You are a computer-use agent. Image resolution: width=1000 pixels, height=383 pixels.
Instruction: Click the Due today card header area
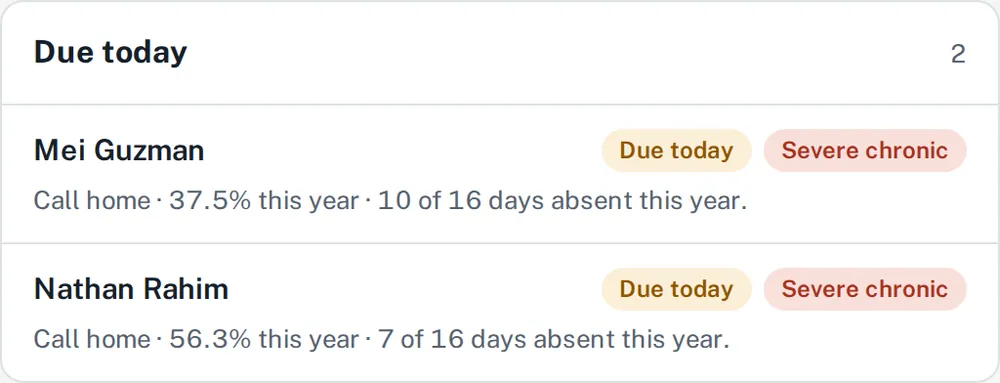pyautogui.click(x=500, y=53)
